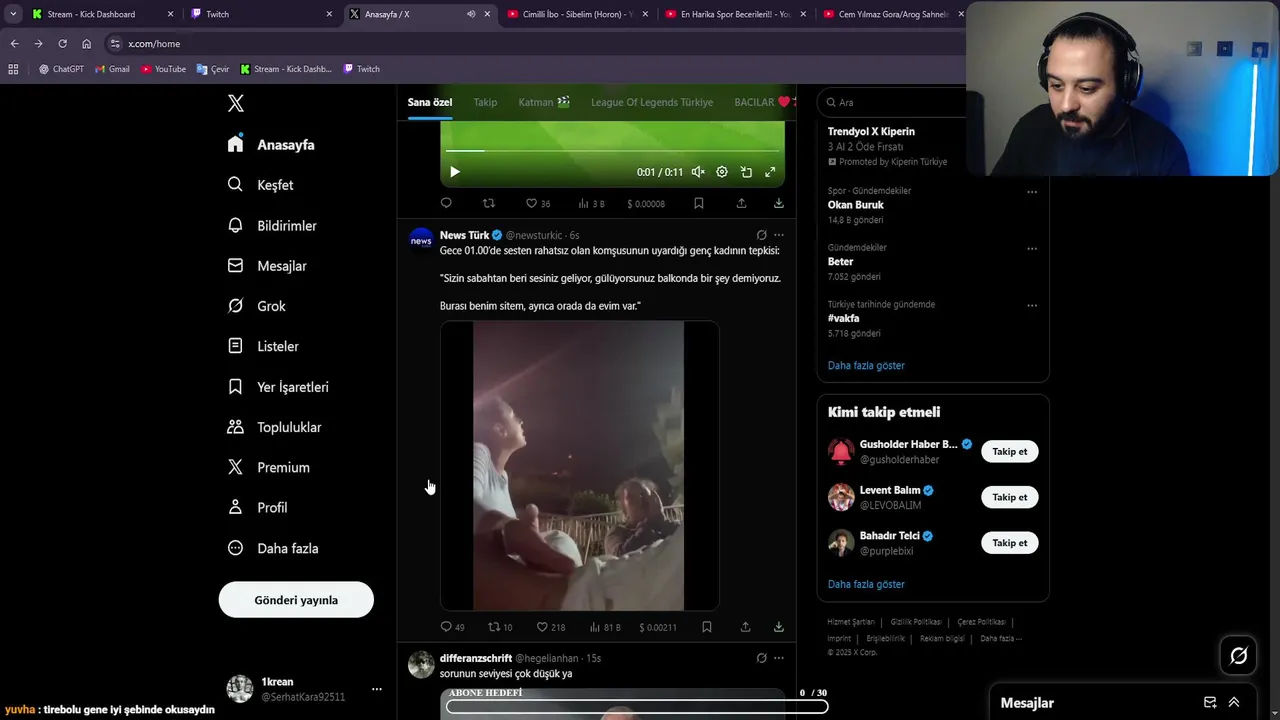Open News Türk profile avatar
The width and height of the screenshot is (1280, 720).
click(x=421, y=239)
